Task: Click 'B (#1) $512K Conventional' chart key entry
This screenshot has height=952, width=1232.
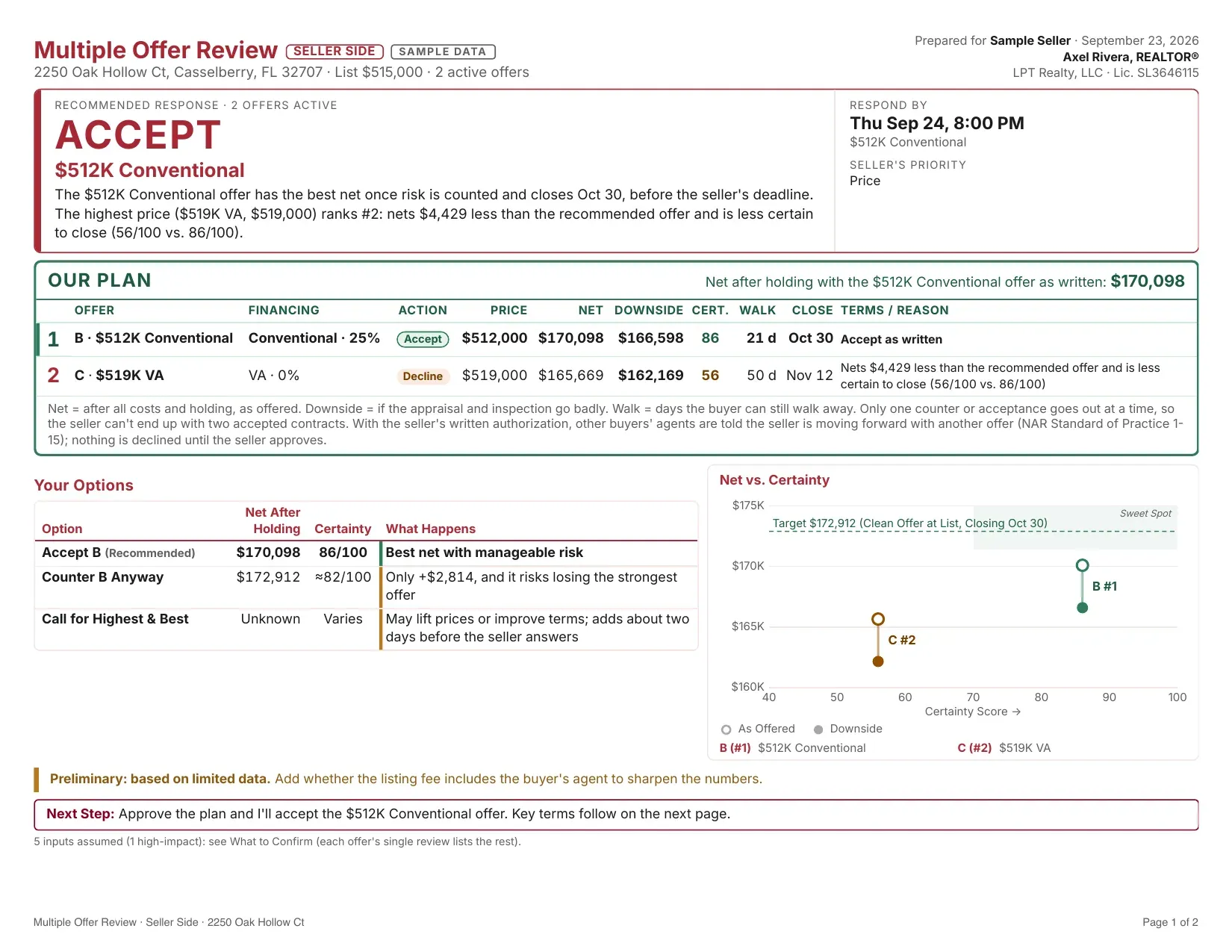Action: [x=792, y=748]
